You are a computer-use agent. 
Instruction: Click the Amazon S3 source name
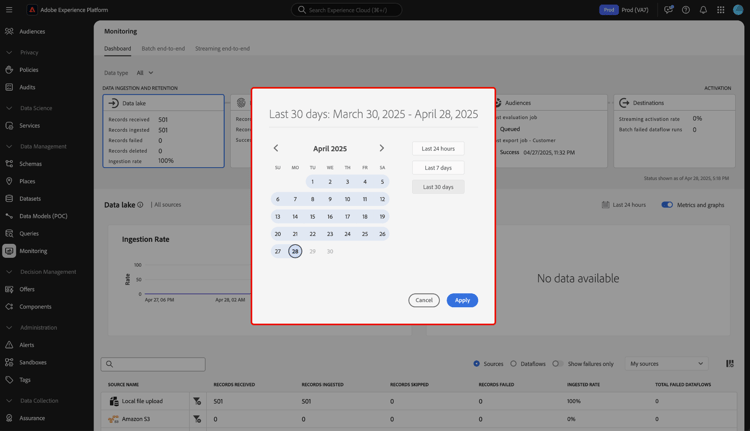click(x=136, y=419)
